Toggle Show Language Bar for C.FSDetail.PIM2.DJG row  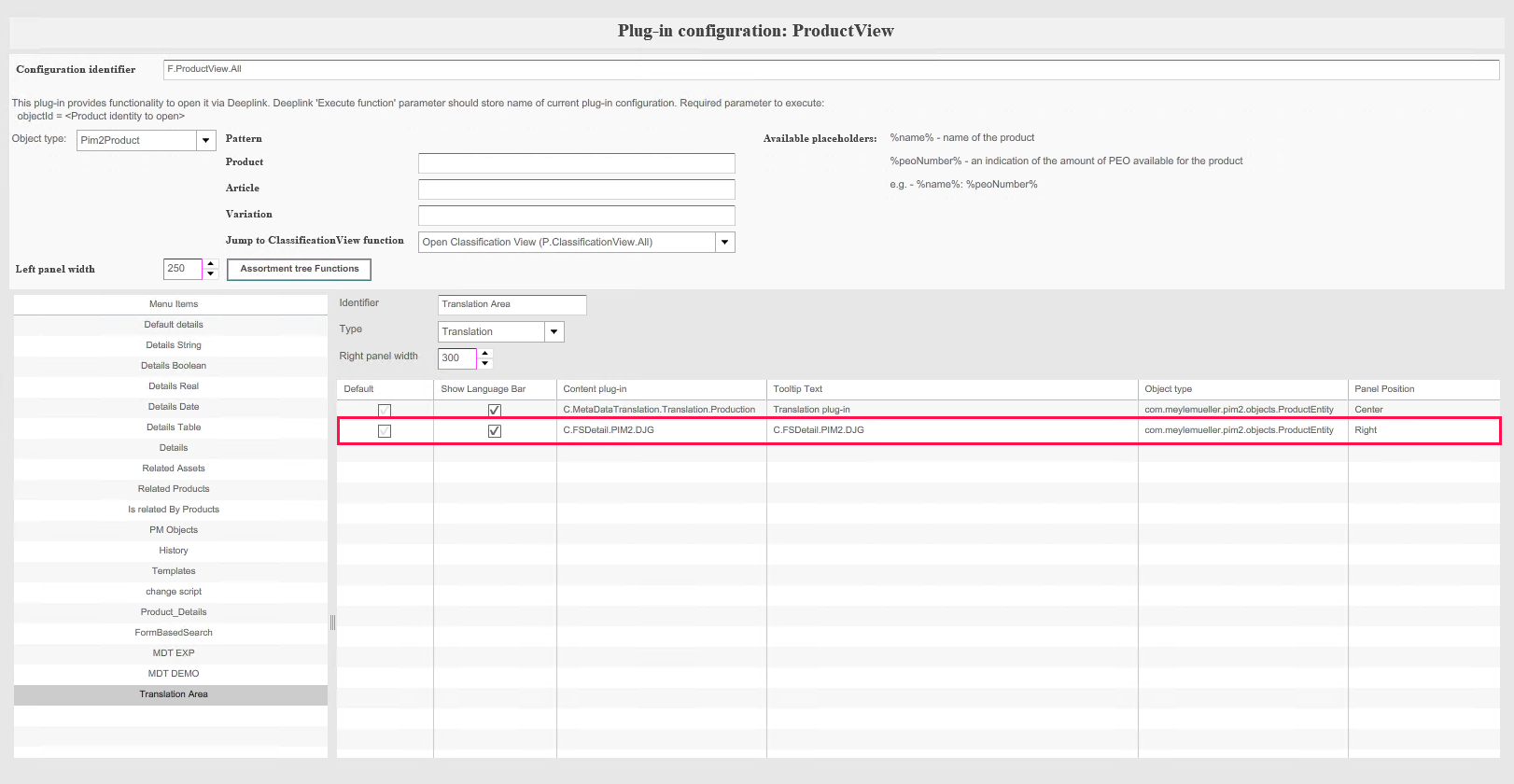(x=495, y=430)
